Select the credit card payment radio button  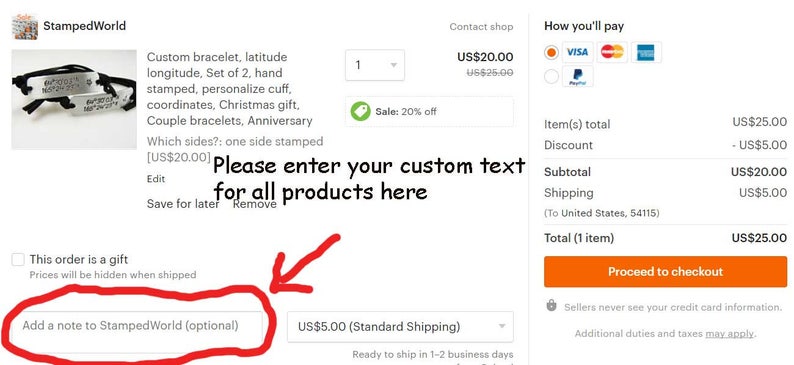(551, 52)
